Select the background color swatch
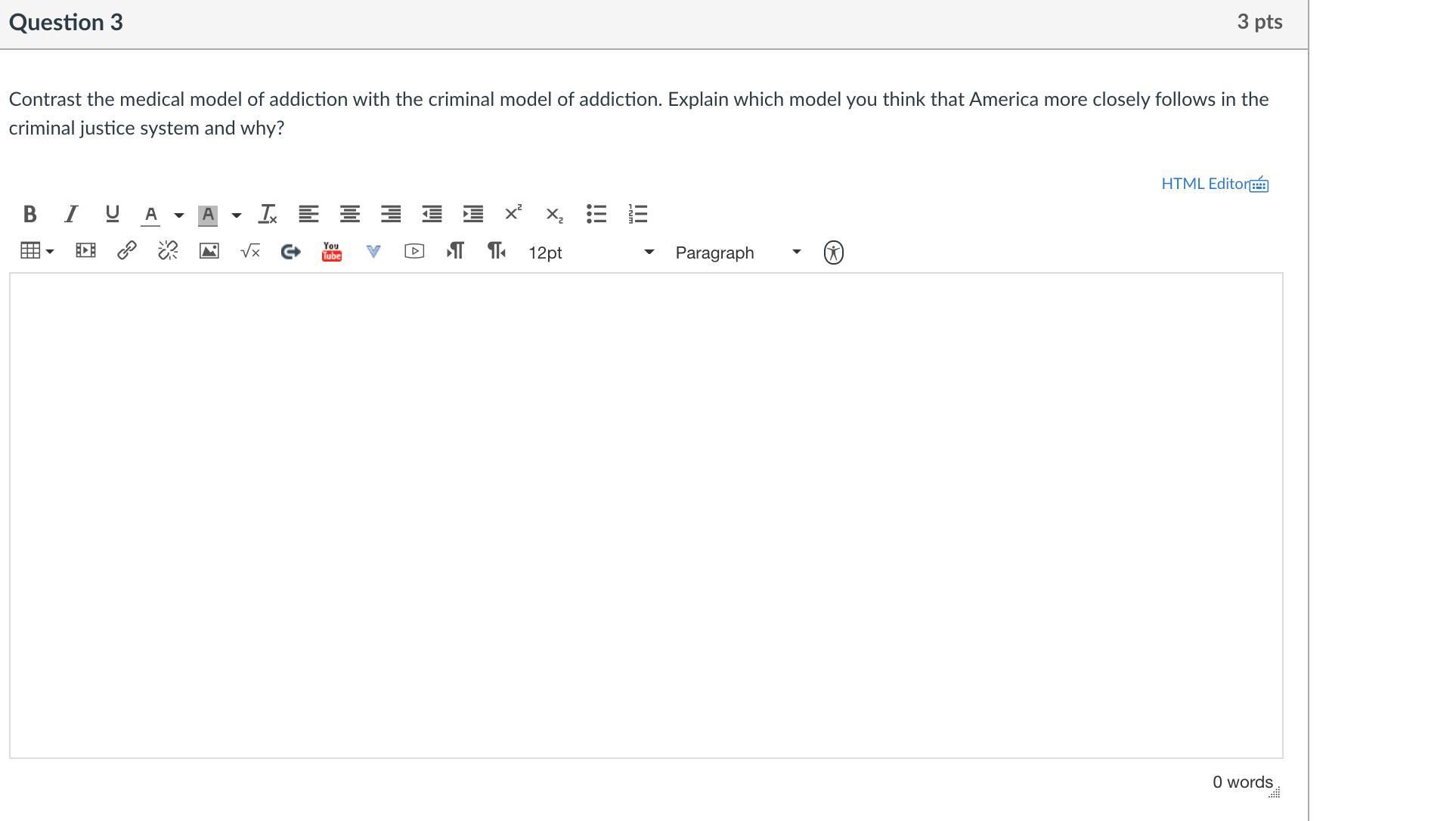The width and height of the screenshot is (1456, 821). pos(208,215)
